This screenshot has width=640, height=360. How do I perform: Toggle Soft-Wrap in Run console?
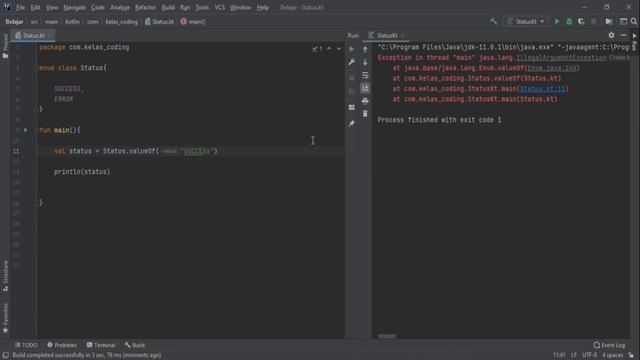pos(365,76)
